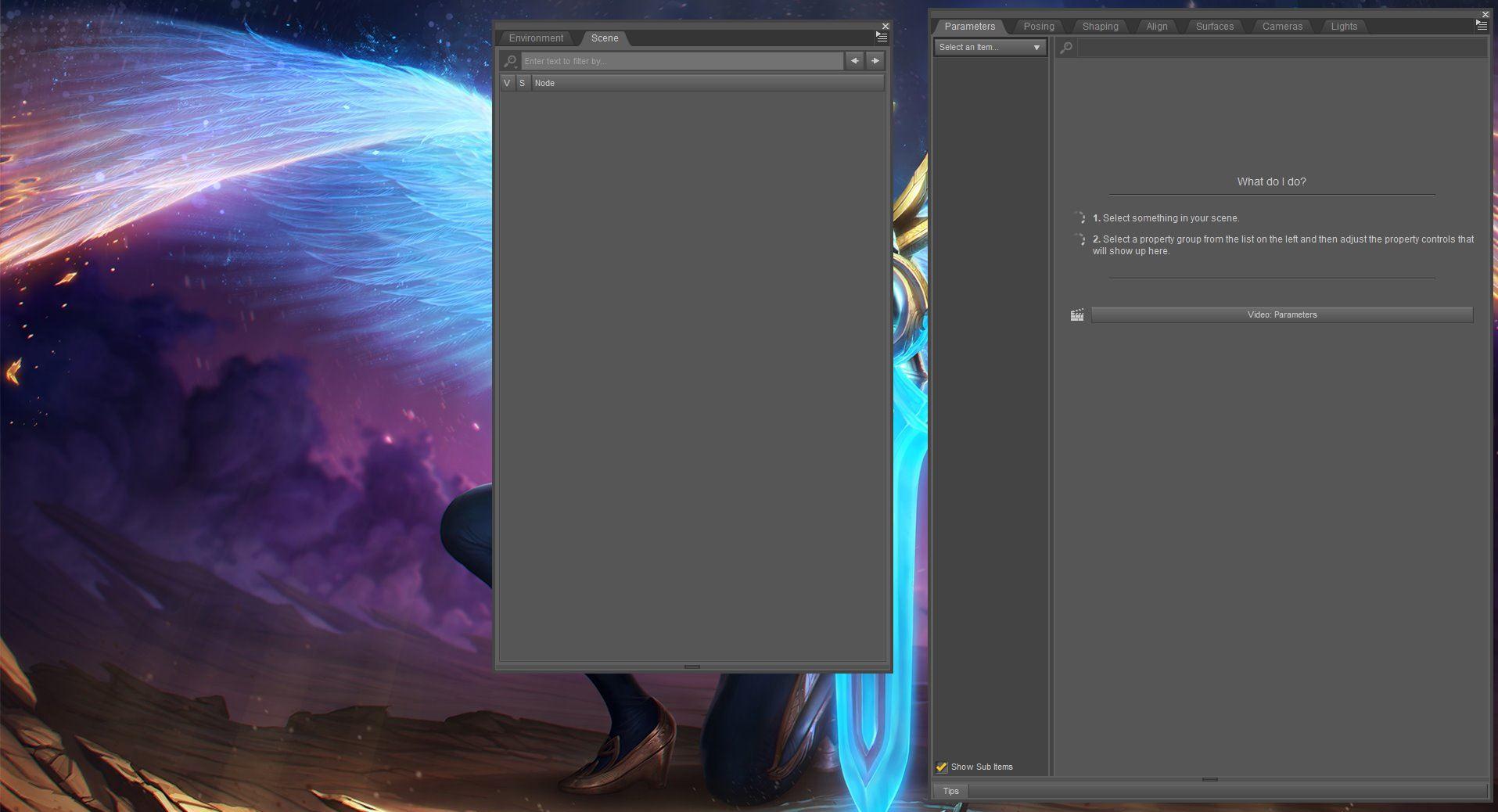Viewport: 1498px width, 812px height.
Task: Open the Cameras tab
Action: coord(1283,27)
